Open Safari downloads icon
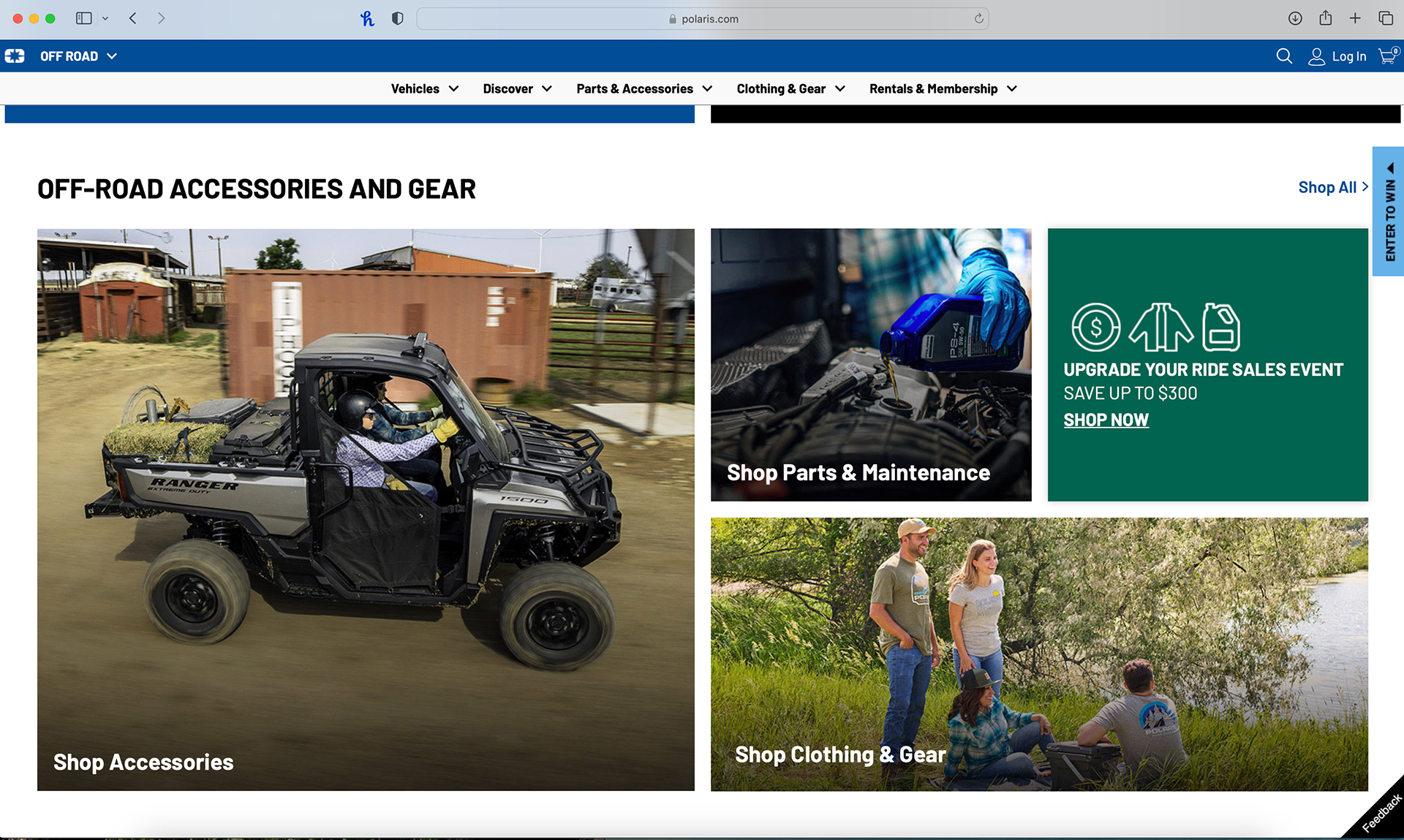1404x840 pixels. pyautogui.click(x=1294, y=18)
